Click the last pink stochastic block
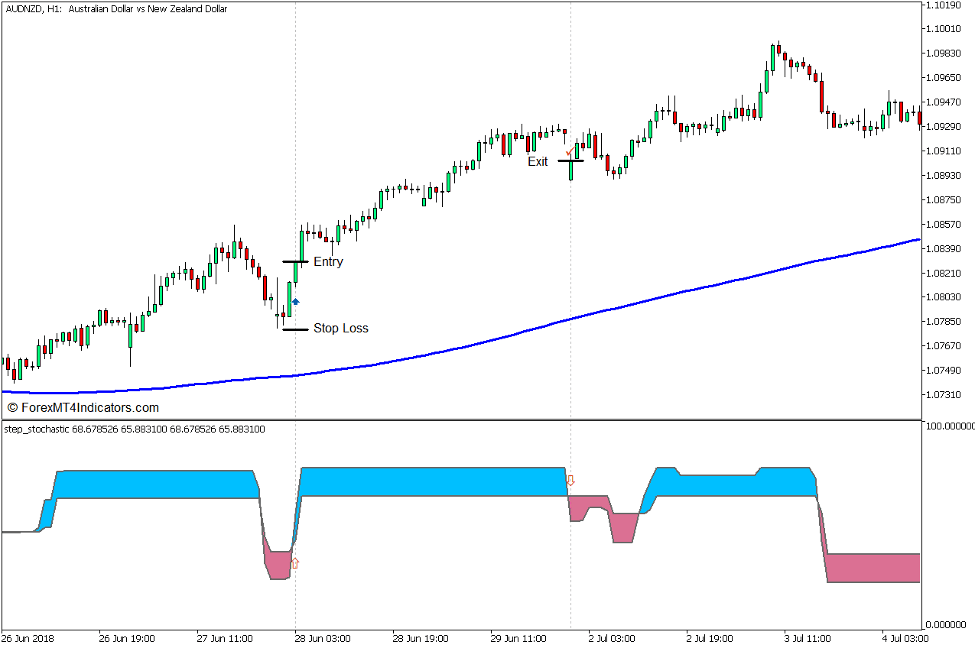Screen dimensions: 977x650 click(x=873, y=568)
